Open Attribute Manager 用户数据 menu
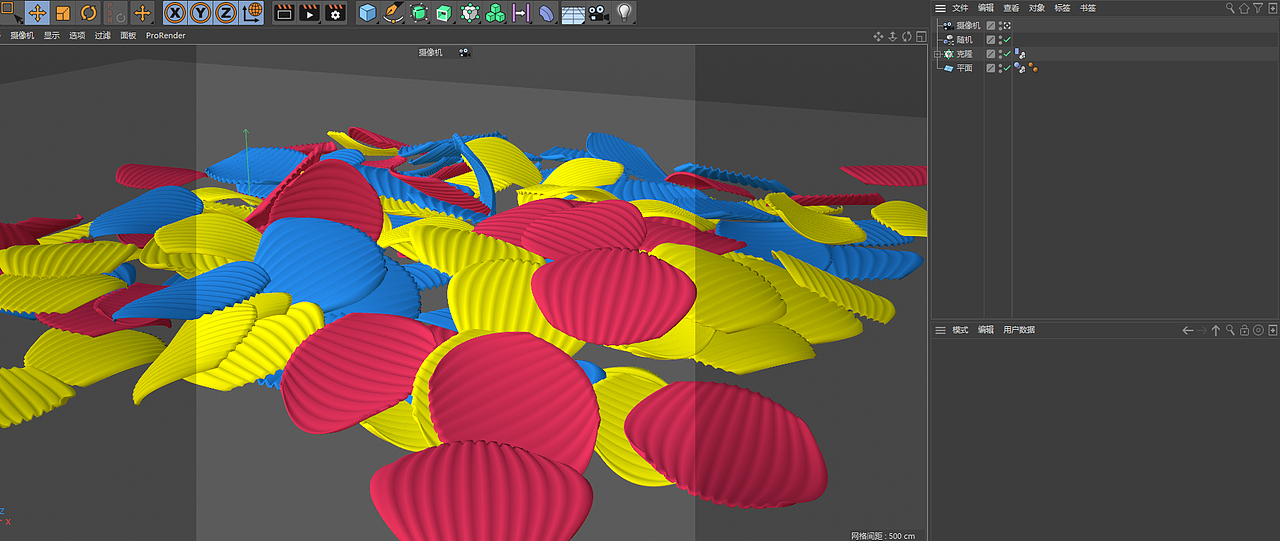Image resolution: width=1280 pixels, height=541 pixels. (x=1019, y=330)
